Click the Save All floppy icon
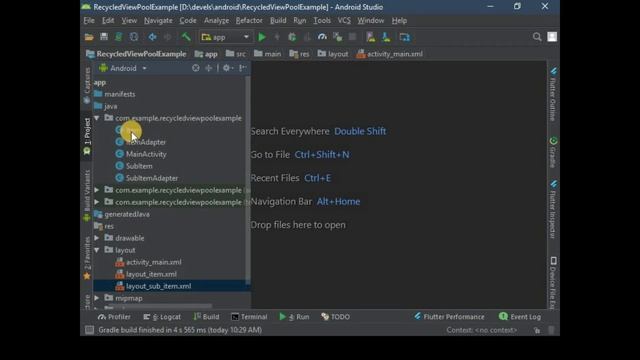 (104, 37)
